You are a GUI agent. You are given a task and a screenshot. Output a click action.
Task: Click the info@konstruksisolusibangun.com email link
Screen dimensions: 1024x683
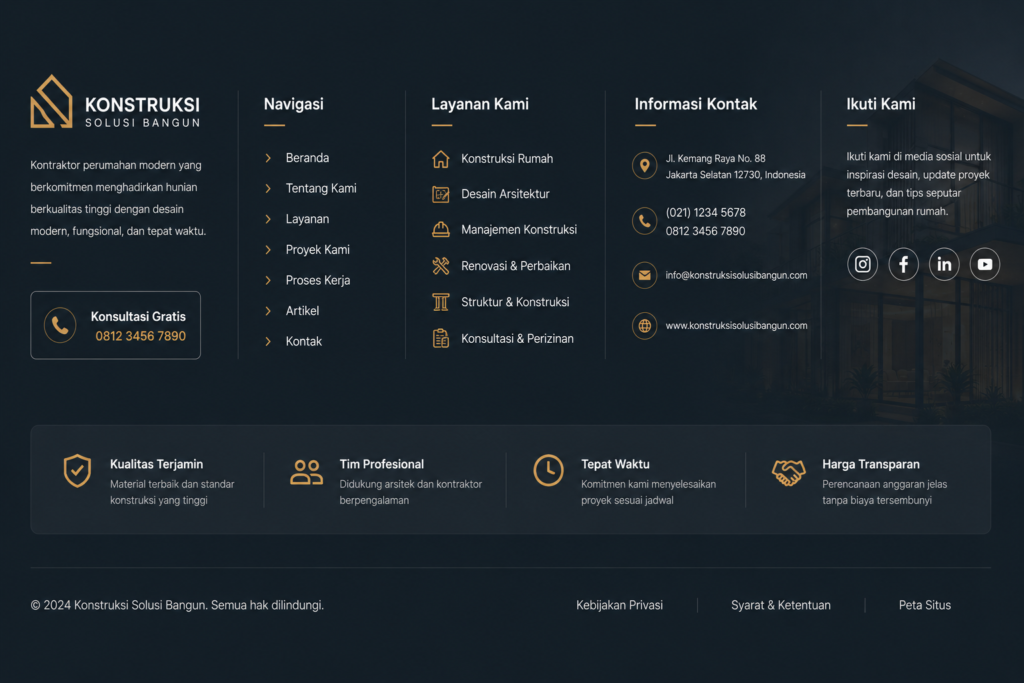(736, 275)
